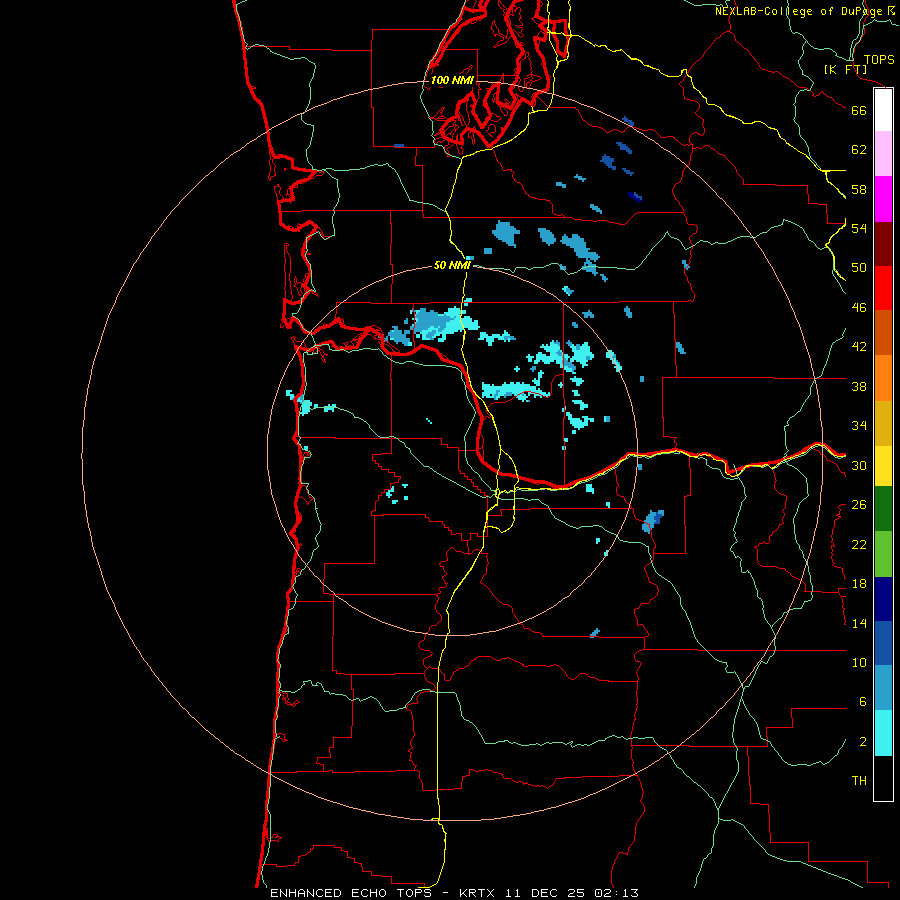
Task: Click the legend value "34"
Action: point(859,426)
